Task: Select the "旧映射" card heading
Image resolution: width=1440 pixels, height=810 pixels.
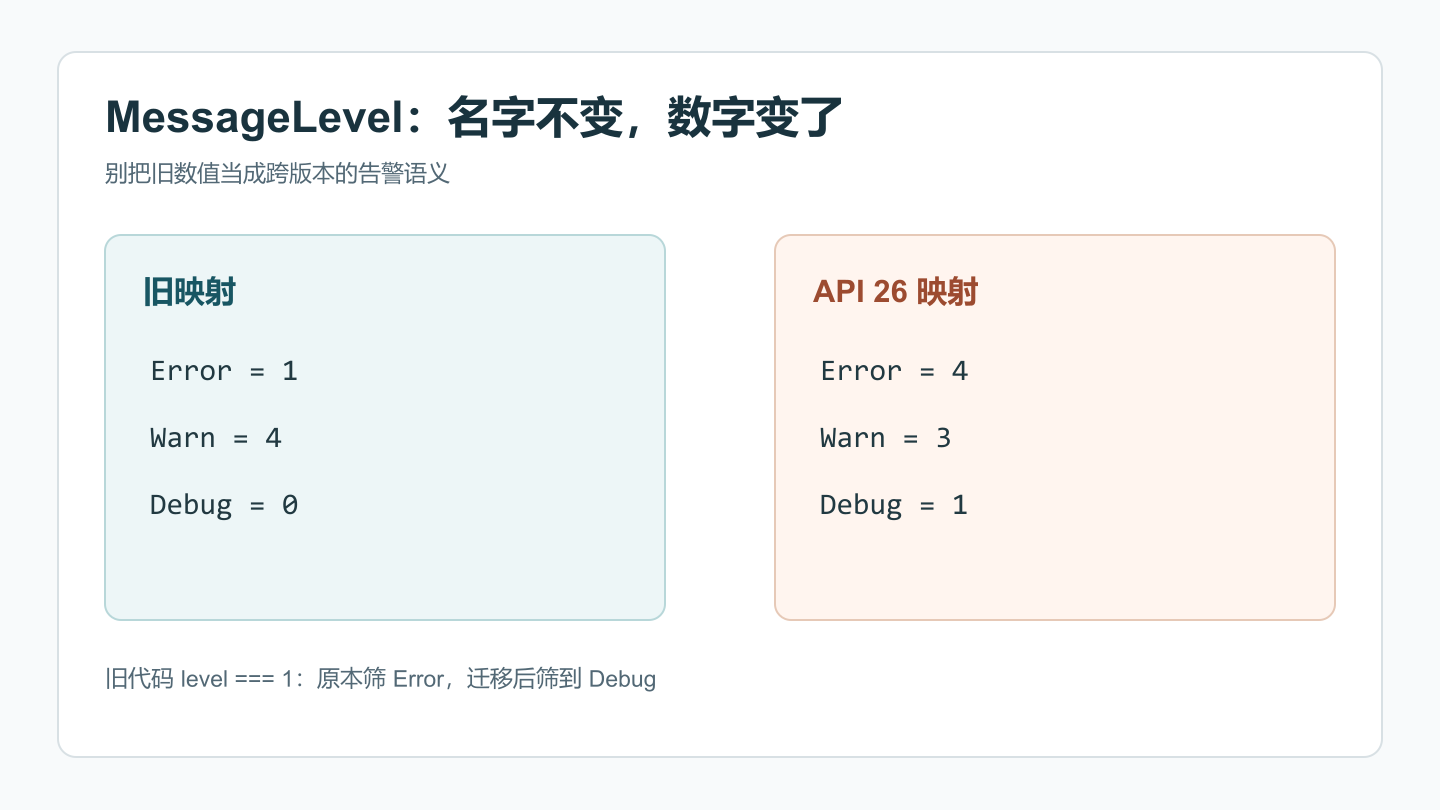Action: pyautogui.click(x=190, y=293)
